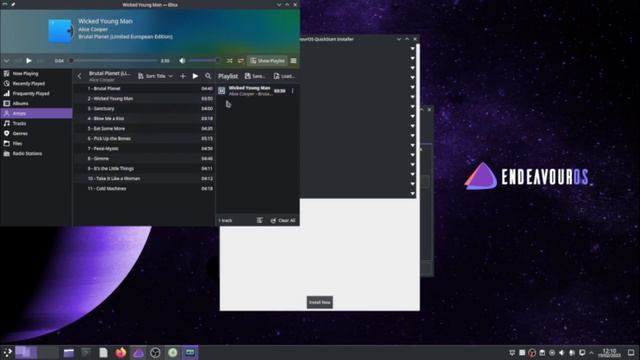Switch to OBS Studio on the taskbar
This screenshot has width=640, height=360.
156,353
